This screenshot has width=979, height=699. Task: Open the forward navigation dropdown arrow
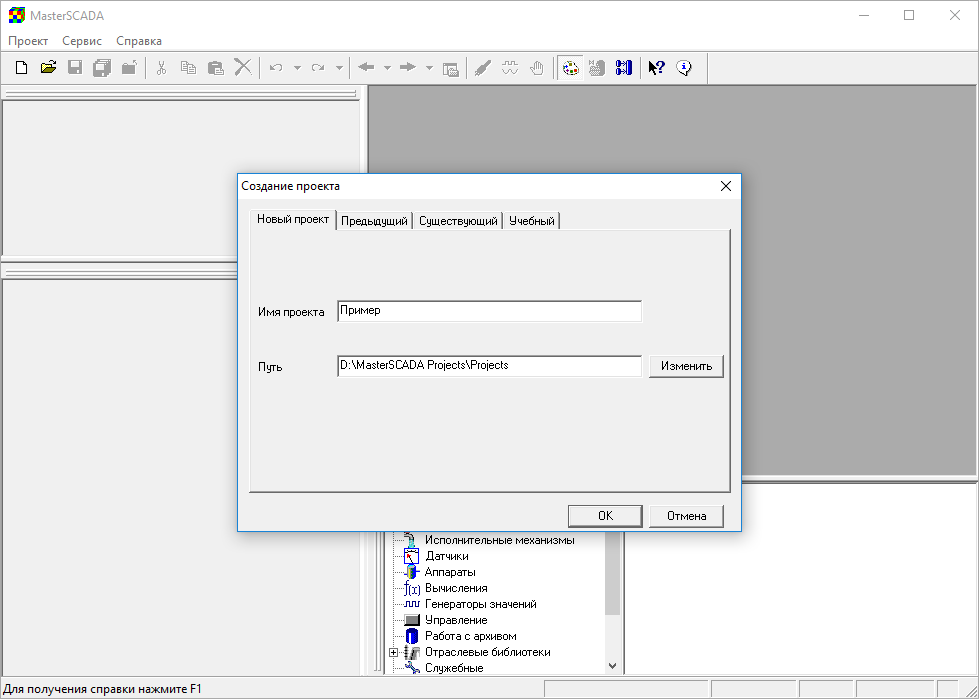(429, 68)
